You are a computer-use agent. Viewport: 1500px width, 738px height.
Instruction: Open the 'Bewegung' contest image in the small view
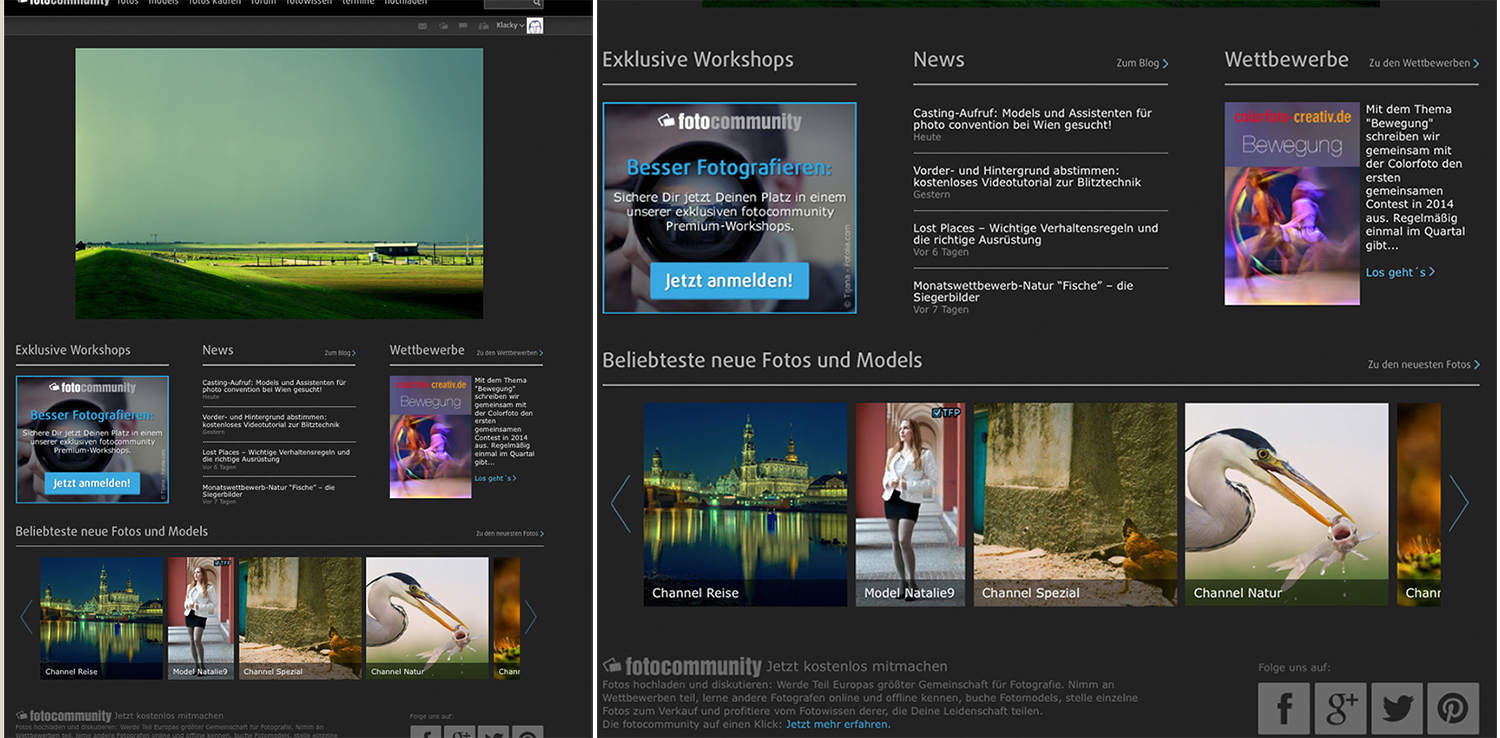point(430,437)
